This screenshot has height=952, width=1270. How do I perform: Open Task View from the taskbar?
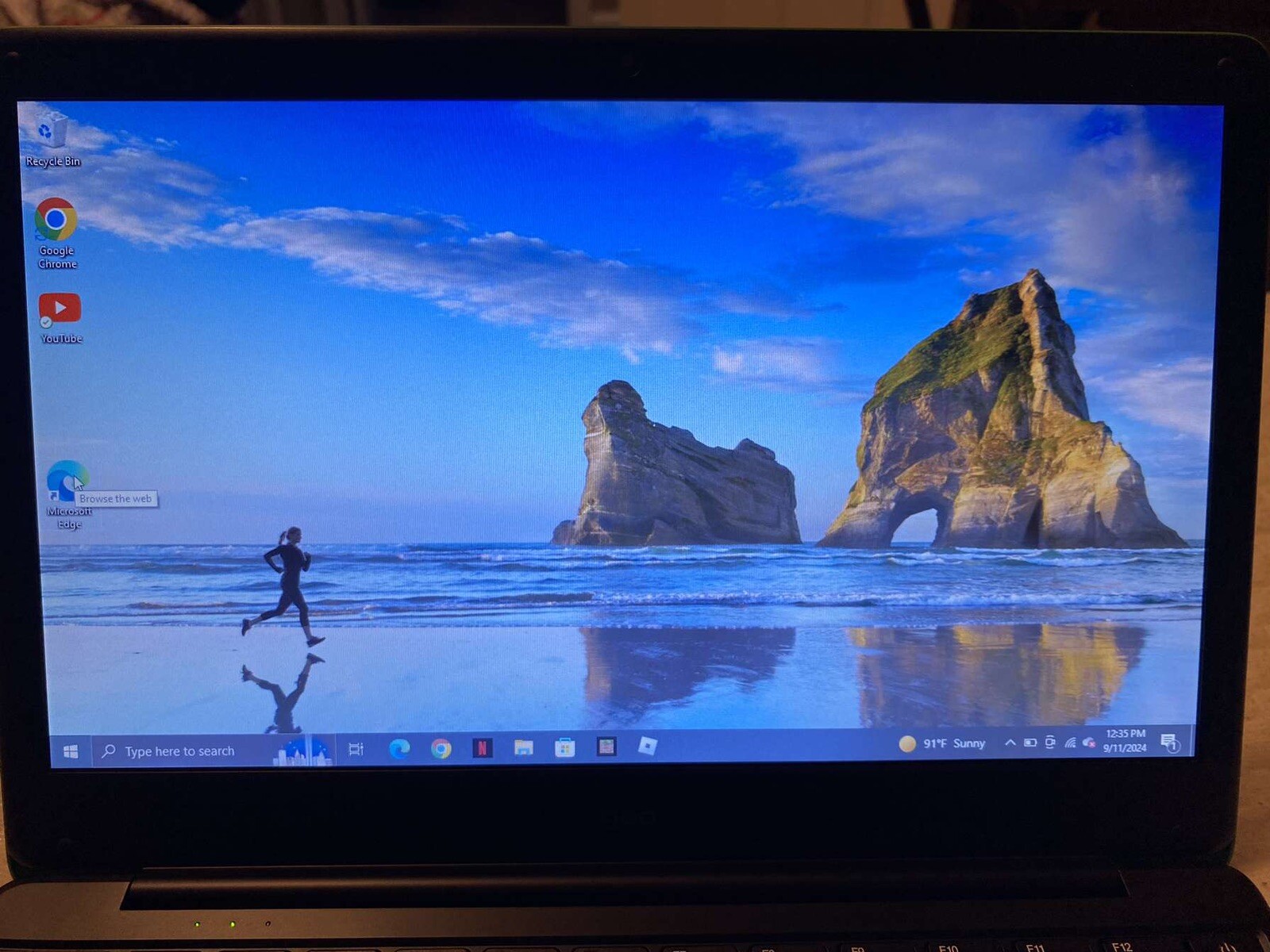(356, 749)
